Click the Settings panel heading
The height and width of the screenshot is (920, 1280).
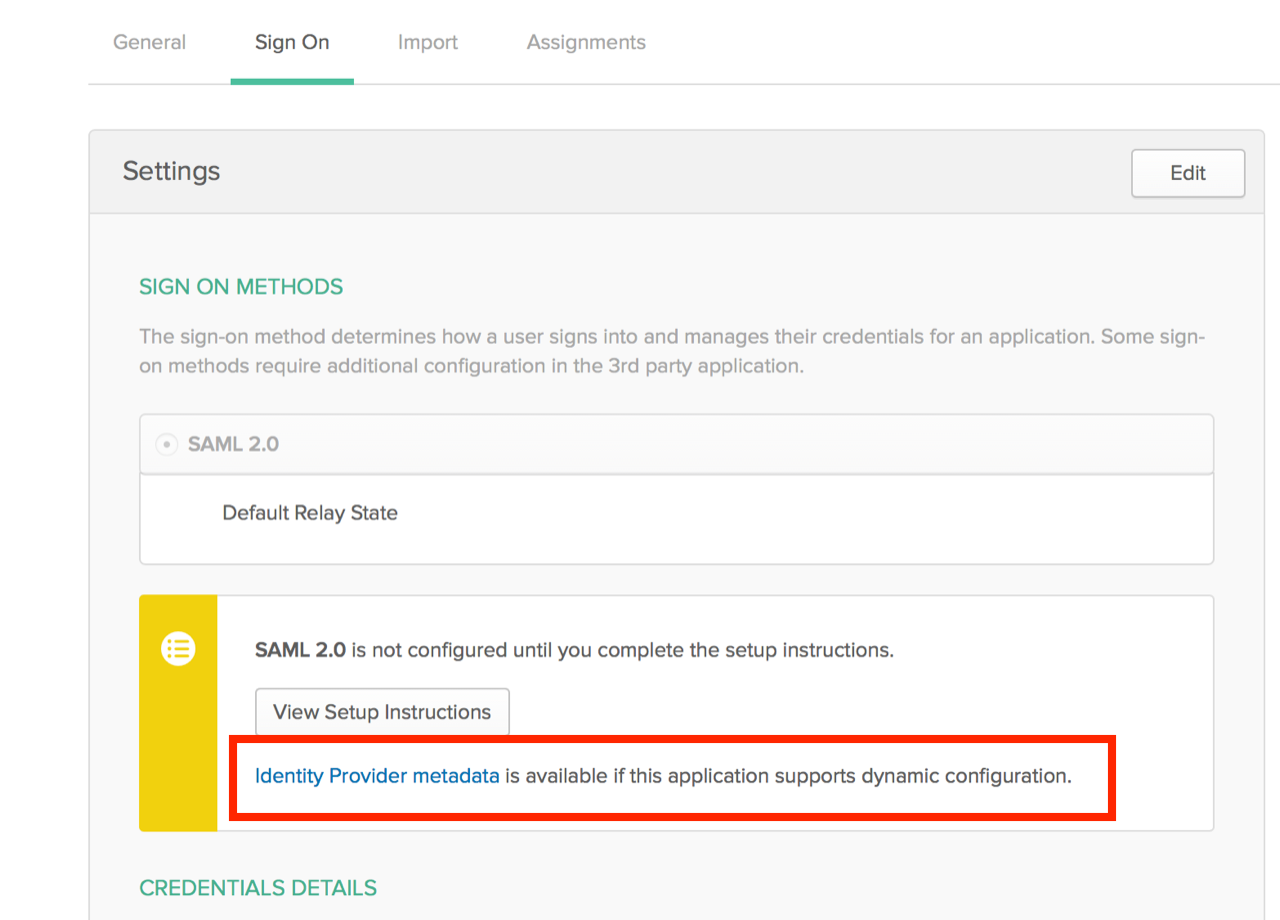(x=171, y=171)
